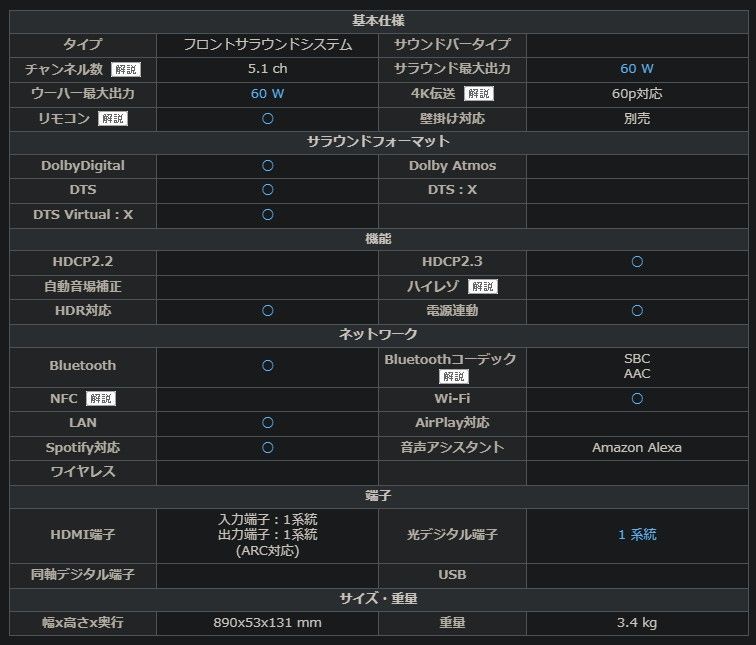Image resolution: width=756 pixels, height=645 pixels.
Task: Click the 1 系統 link for 光デジタル端子
Action: (637, 535)
